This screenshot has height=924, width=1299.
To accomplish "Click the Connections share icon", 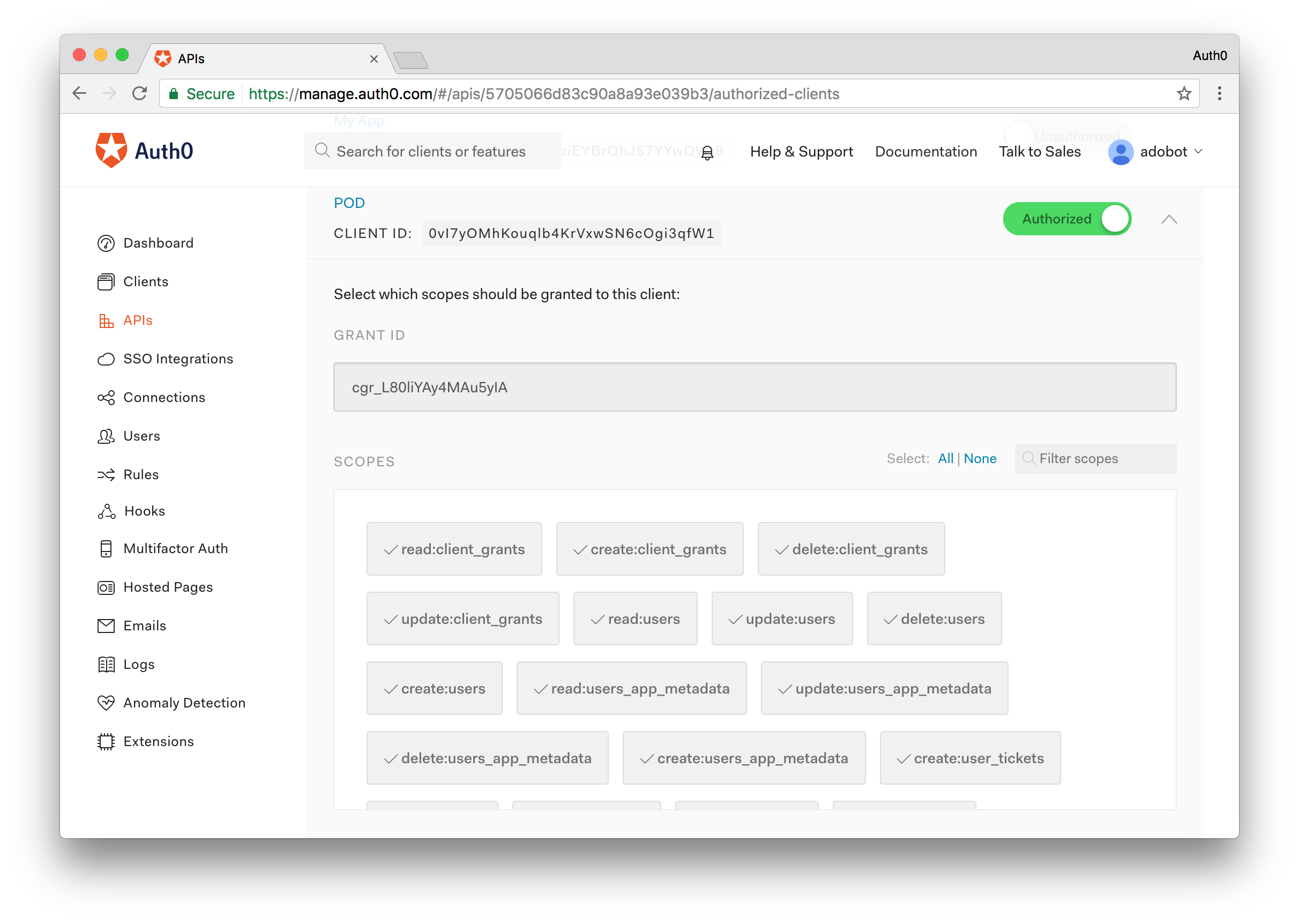I will (x=106, y=398).
